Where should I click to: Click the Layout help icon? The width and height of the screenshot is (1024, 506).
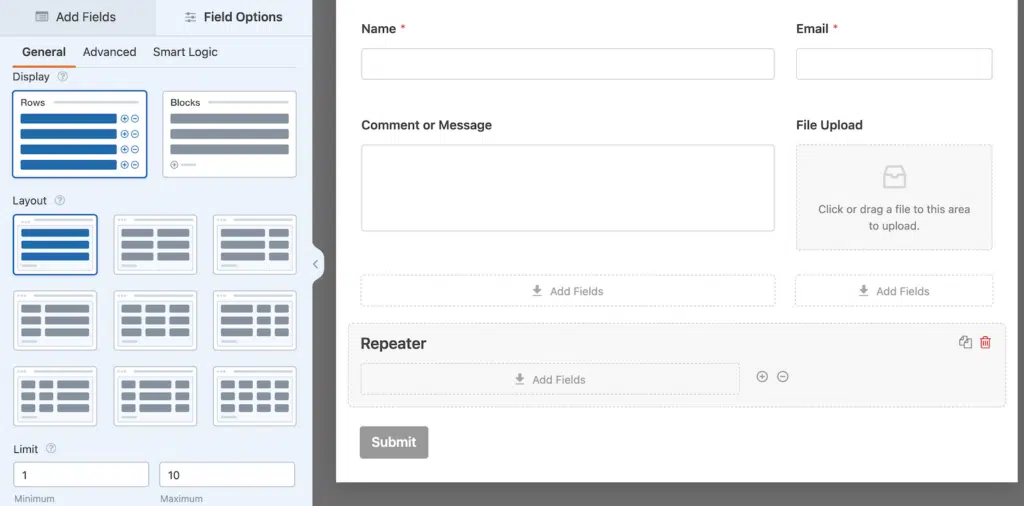60,200
